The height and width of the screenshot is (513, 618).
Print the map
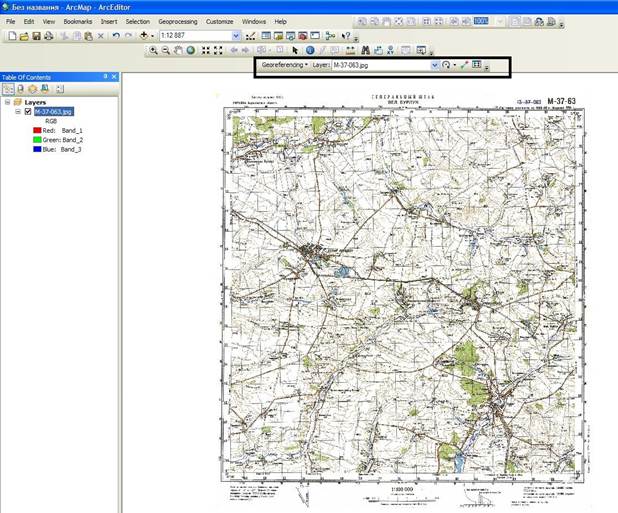tap(49, 36)
